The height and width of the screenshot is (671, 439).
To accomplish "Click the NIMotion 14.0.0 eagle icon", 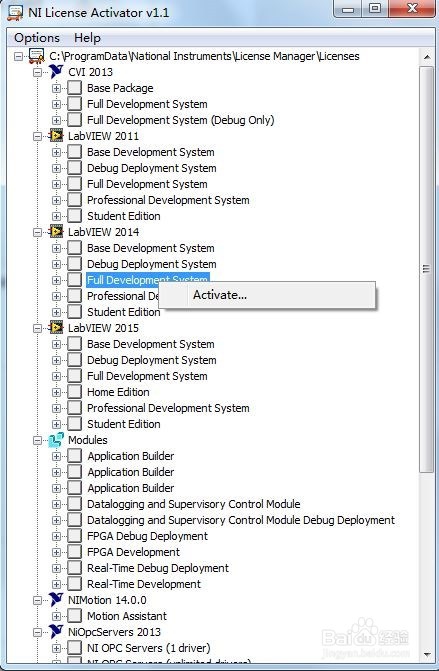I will [x=56, y=600].
